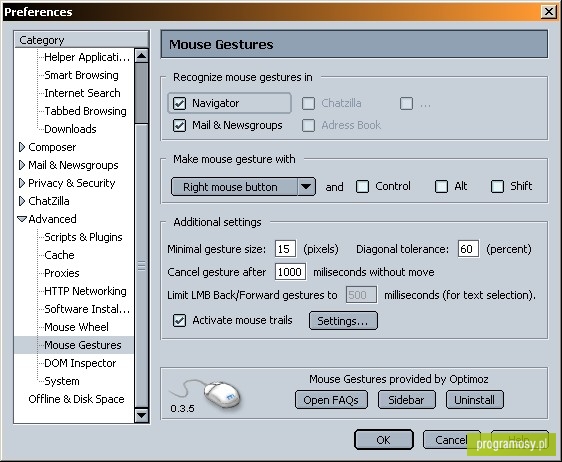Expand the Composer category
The image size is (562, 462).
22,147
